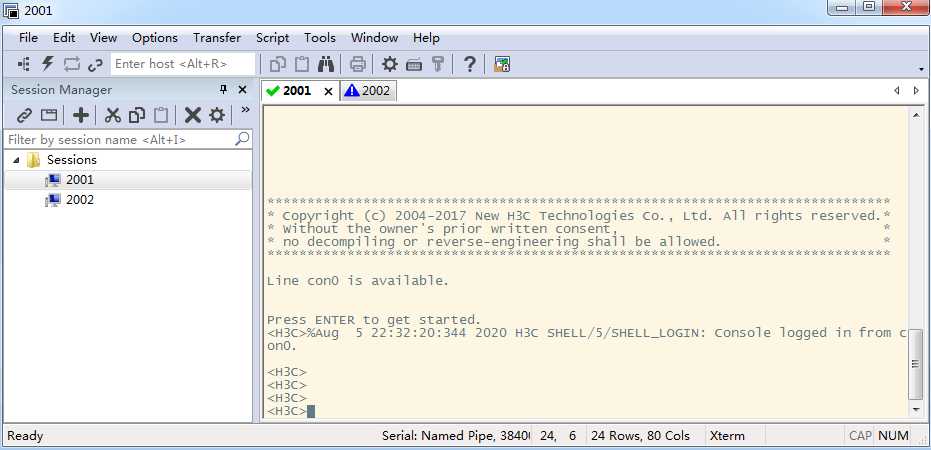Click the Reconnect chain icon in toolbar

96,64
